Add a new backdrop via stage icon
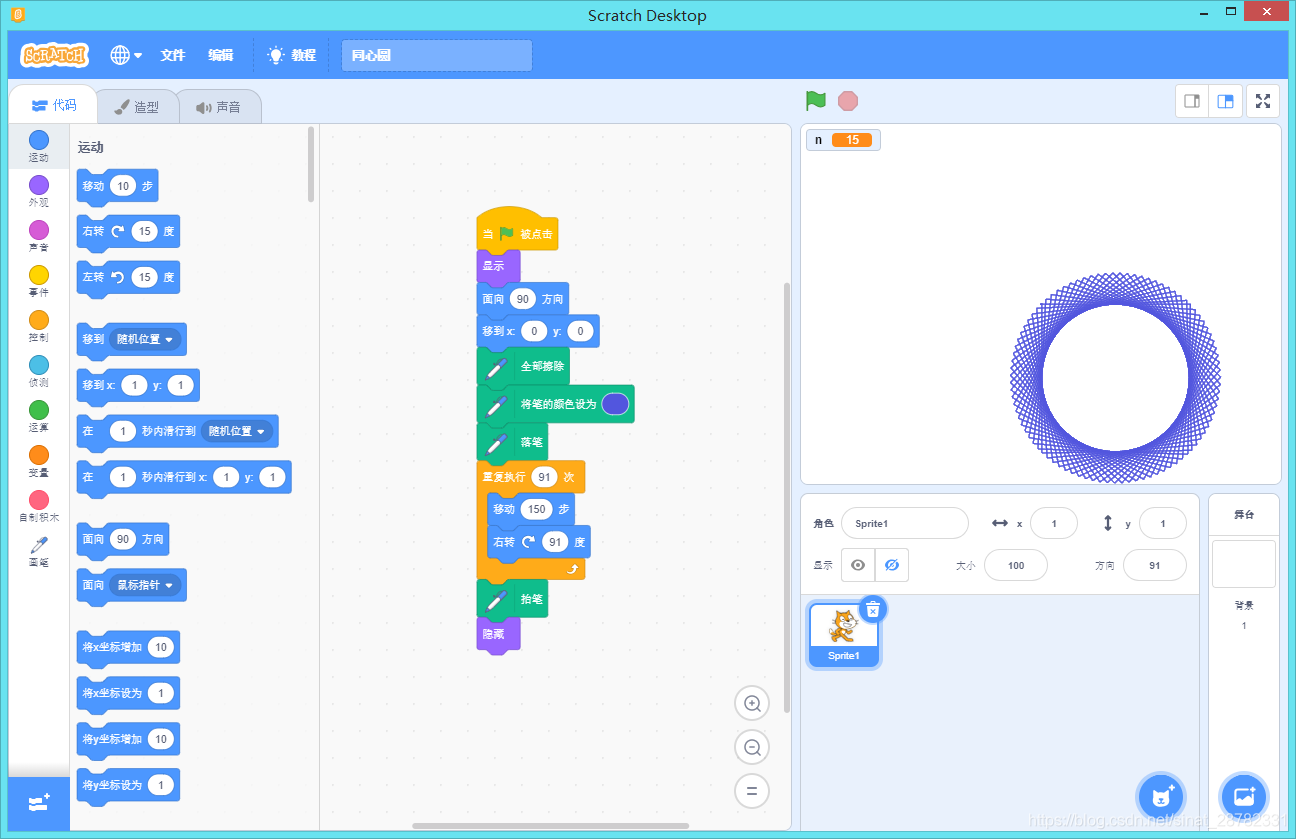Viewport: 1296px width, 839px height. coord(1243,797)
